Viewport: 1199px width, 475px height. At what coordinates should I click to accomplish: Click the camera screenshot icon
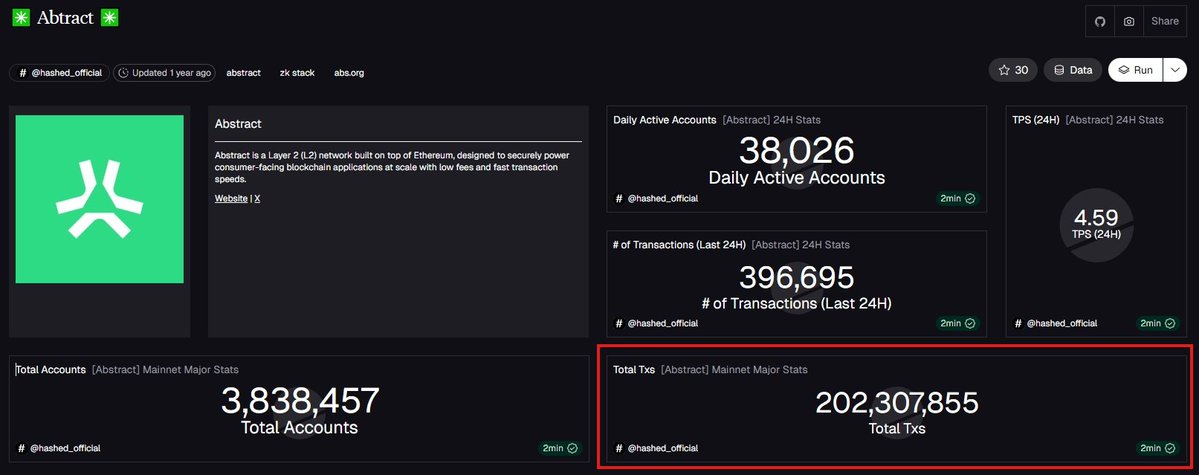tap(1129, 21)
